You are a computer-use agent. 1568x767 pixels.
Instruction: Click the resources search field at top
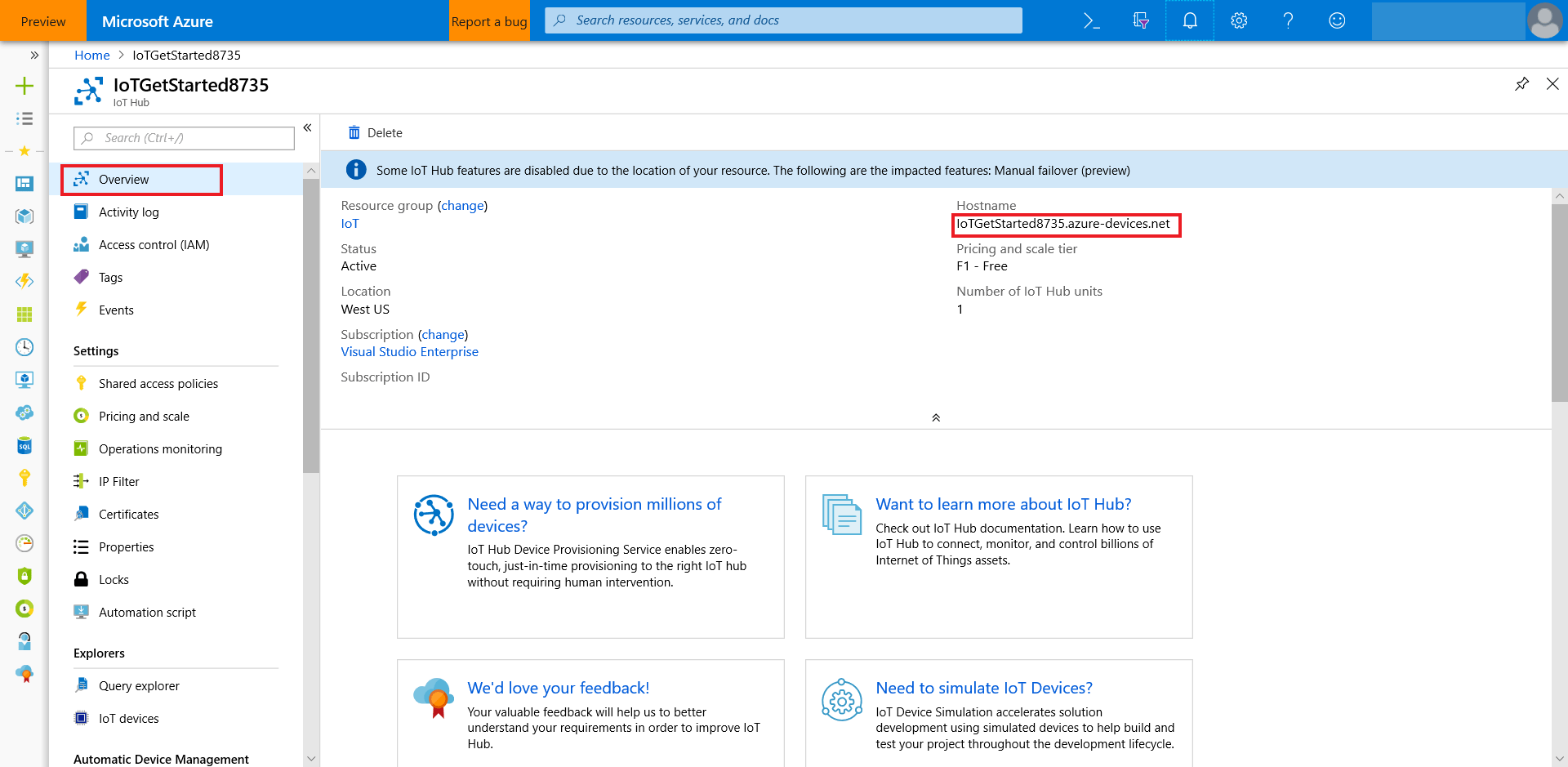(x=782, y=20)
